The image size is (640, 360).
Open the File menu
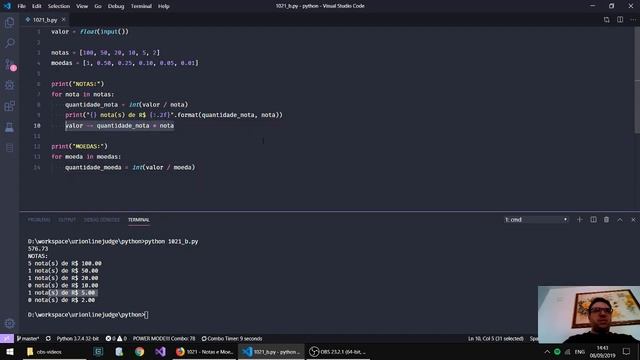[22, 6]
